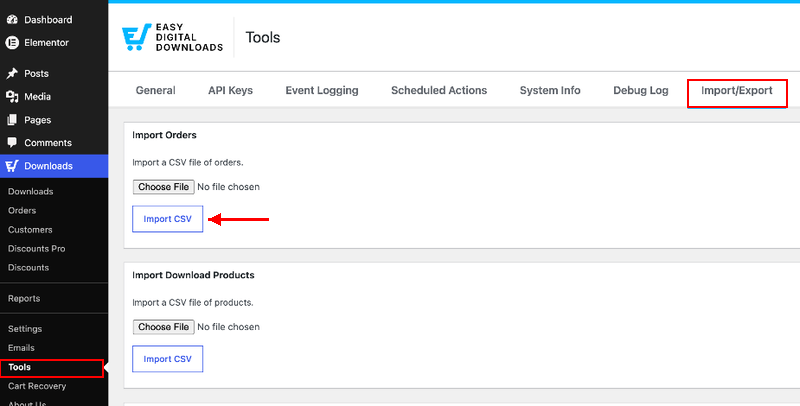Click 'Import a CSV file of products.' text

coord(193,302)
